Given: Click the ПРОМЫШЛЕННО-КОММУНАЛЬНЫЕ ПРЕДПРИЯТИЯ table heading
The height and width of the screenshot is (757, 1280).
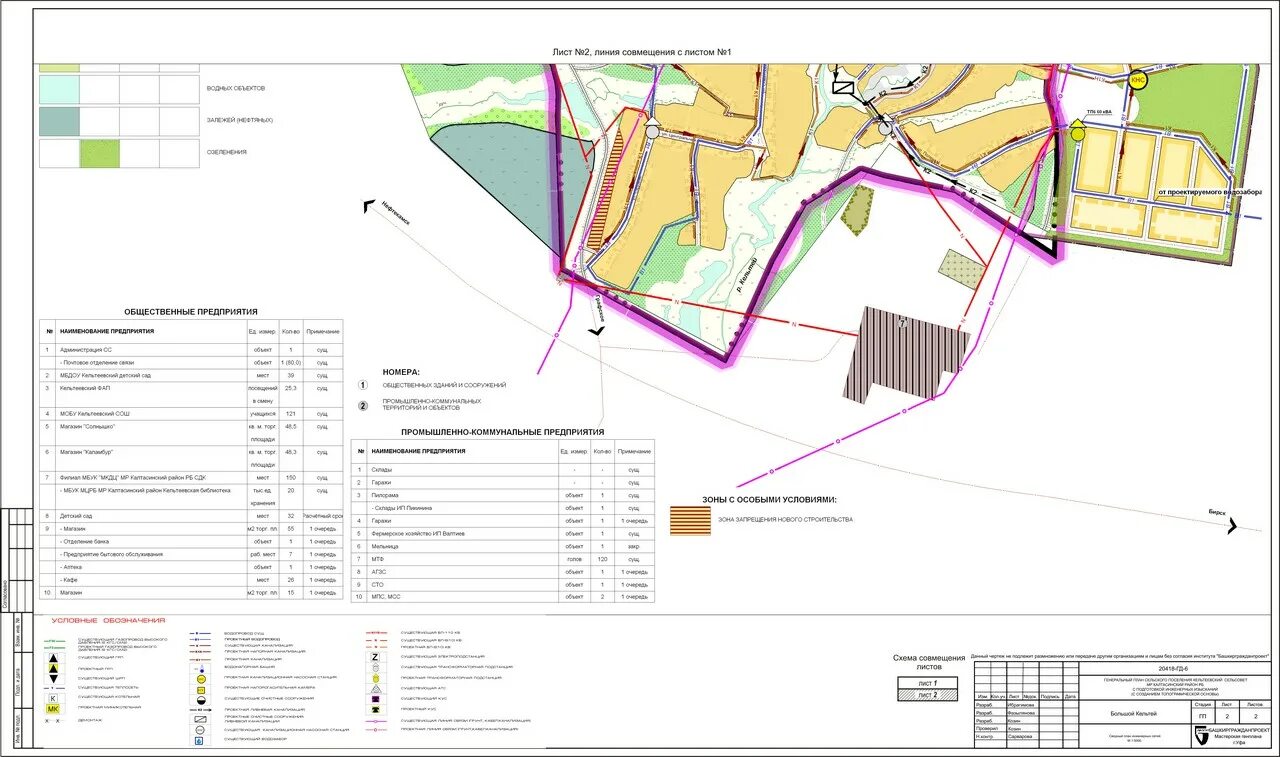Looking at the screenshot, I should (502, 432).
